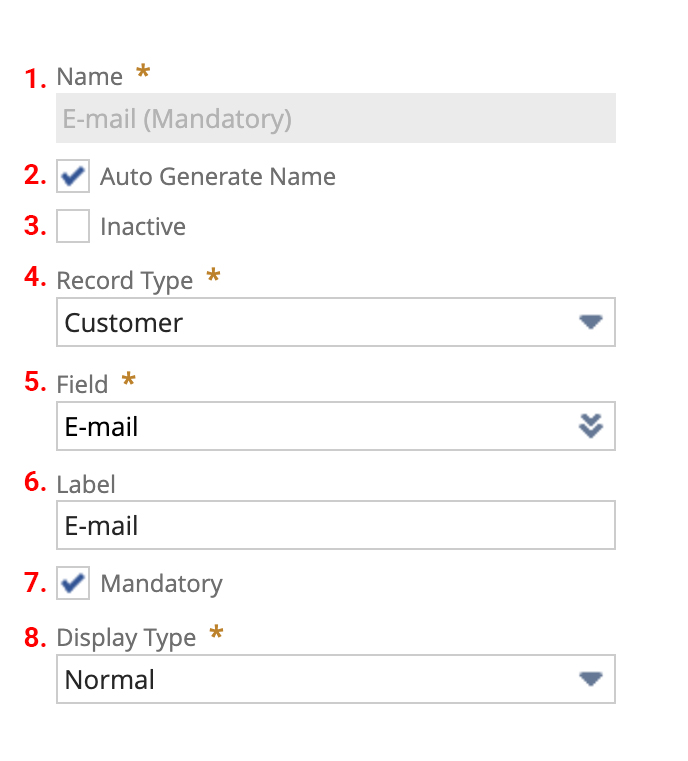Open the Field selector showing E-mail
The height and width of the screenshot is (761, 688).
coord(336,426)
